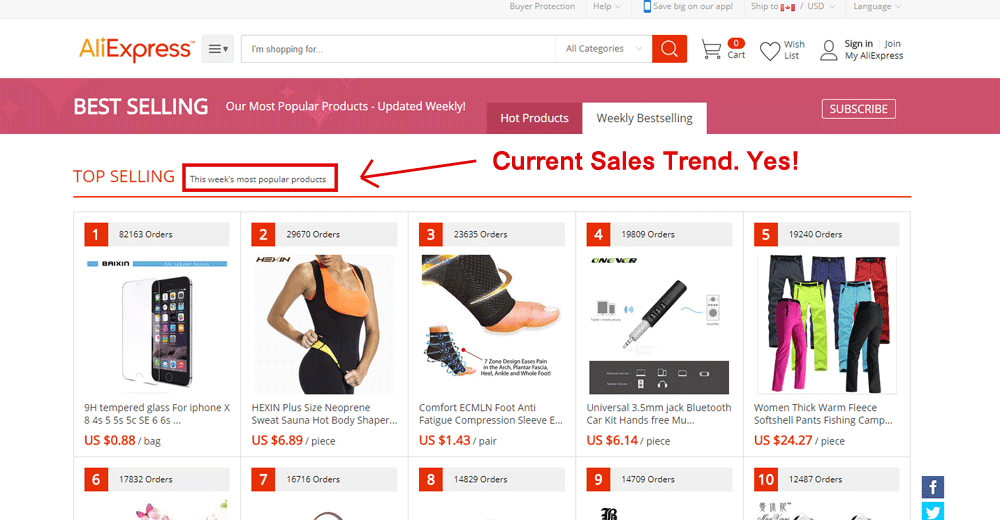1000x520 pixels.
Task: Click the "19809 Orders" label
Action: pyautogui.click(x=648, y=234)
